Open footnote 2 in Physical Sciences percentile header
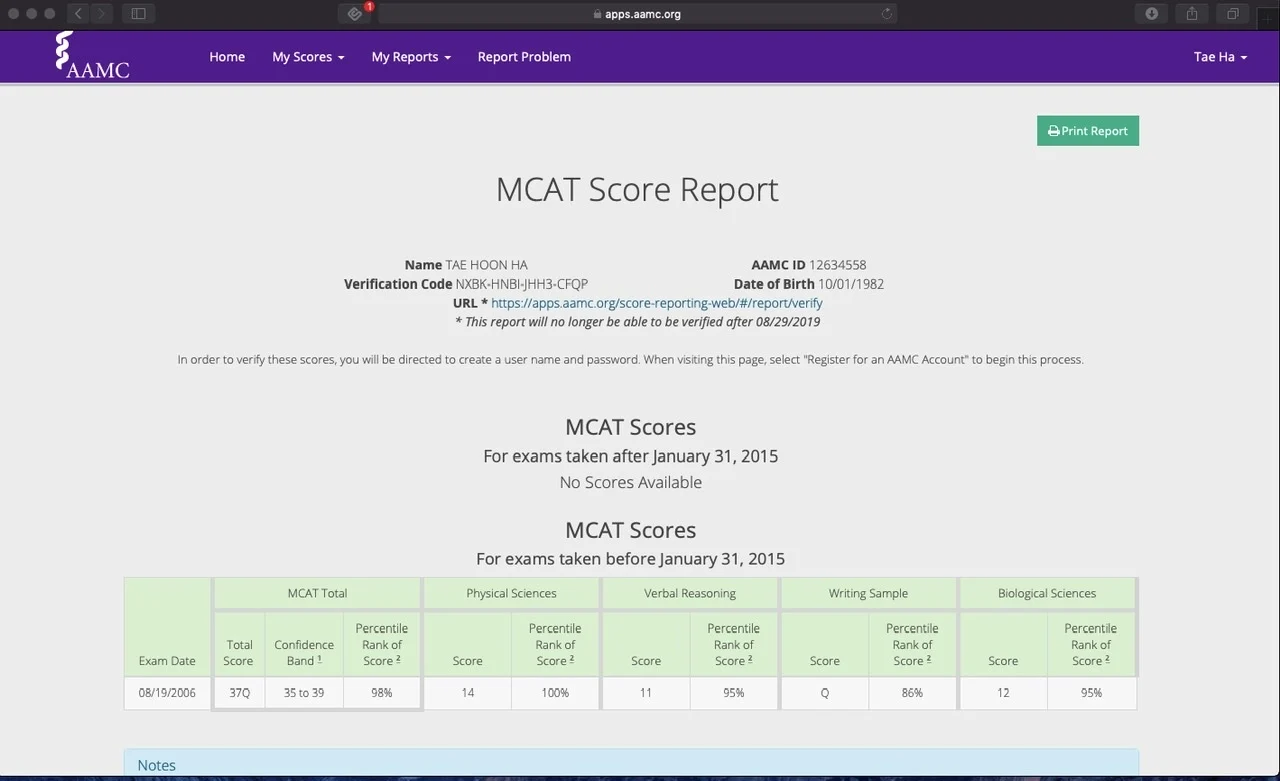1280x781 pixels. [x=572, y=658]
